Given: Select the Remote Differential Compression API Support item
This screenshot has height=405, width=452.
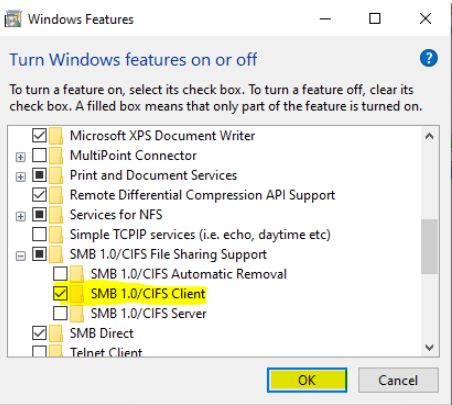Looking at the screenshot, I should tap(202, 195).
